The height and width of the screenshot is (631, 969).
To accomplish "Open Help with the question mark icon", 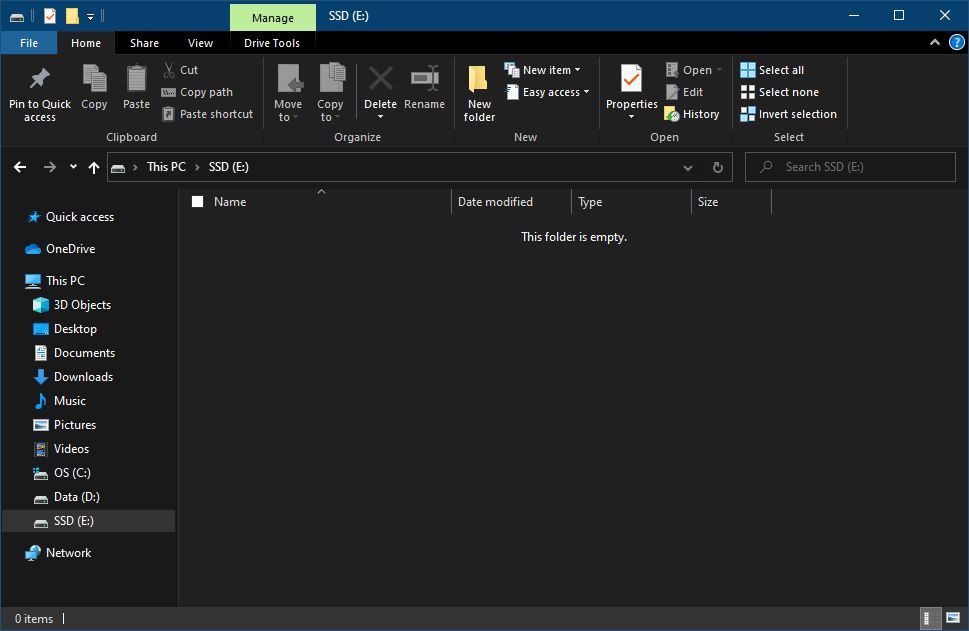I will coord(956,43).
